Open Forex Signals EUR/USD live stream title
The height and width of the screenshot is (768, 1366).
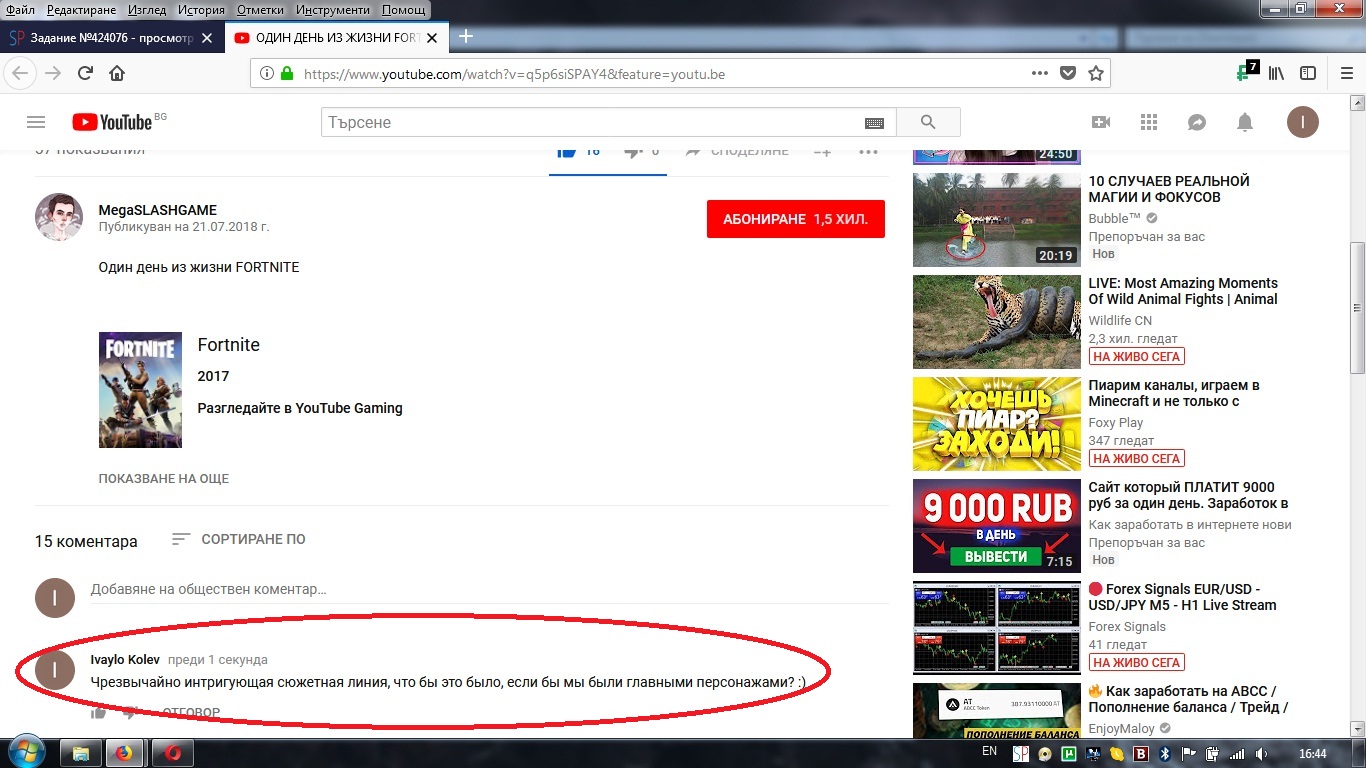point(1182,597)
